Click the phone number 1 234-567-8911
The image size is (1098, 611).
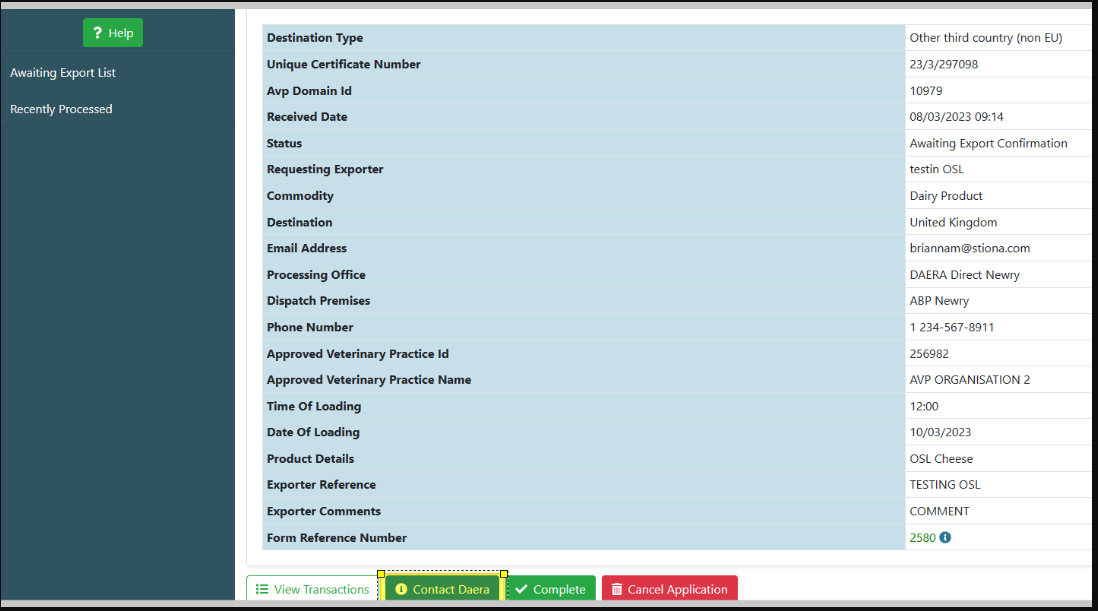click(x=951, y=327)
